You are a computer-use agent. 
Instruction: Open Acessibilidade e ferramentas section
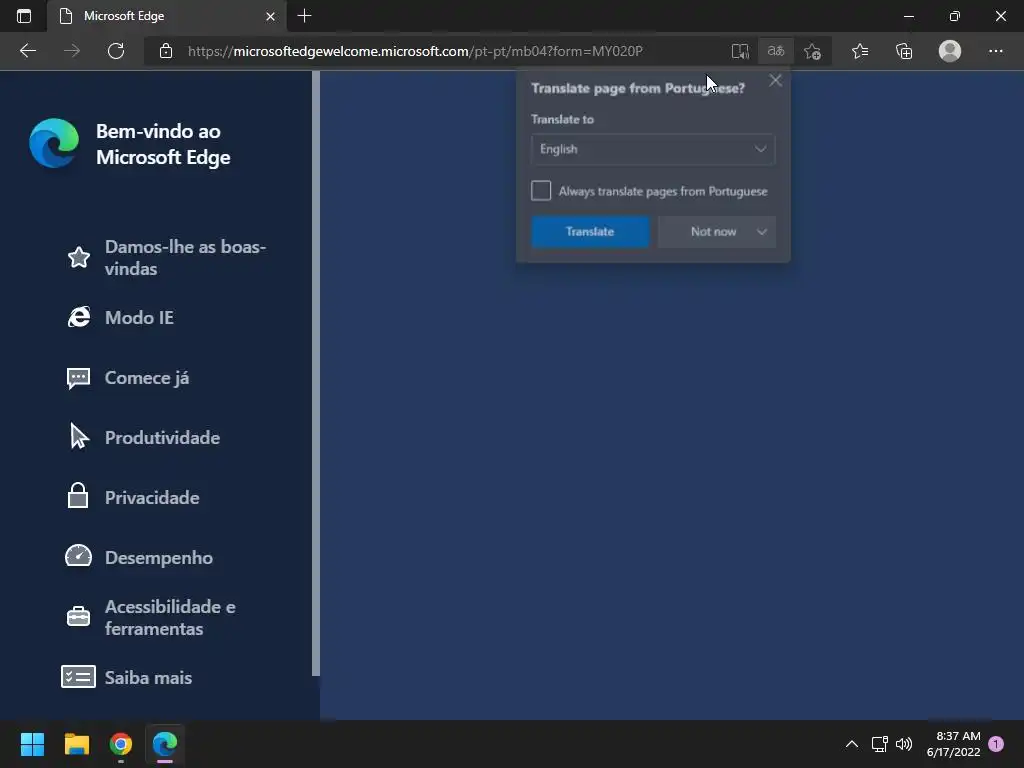tap(170, 618)
